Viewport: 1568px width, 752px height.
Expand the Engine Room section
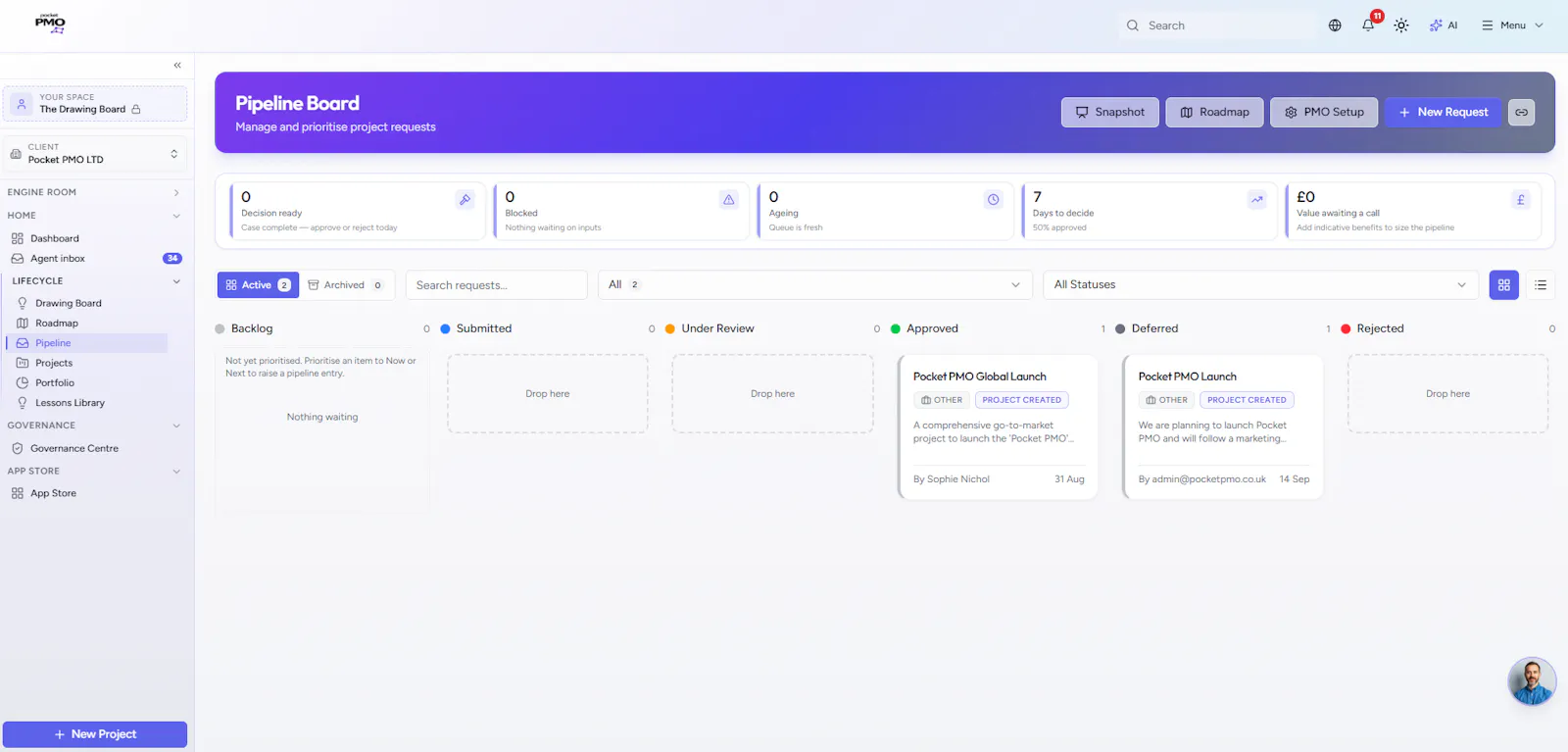pyautogui.click(x=94, y=192)
